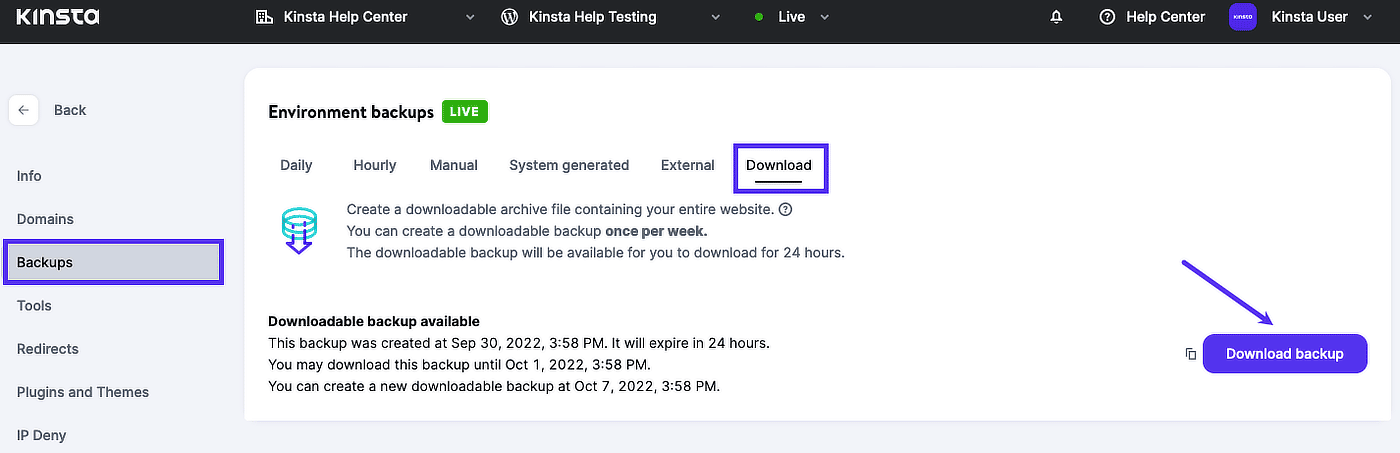Click the info question mark after website text
1400x453 pixels.
(786, 209)
